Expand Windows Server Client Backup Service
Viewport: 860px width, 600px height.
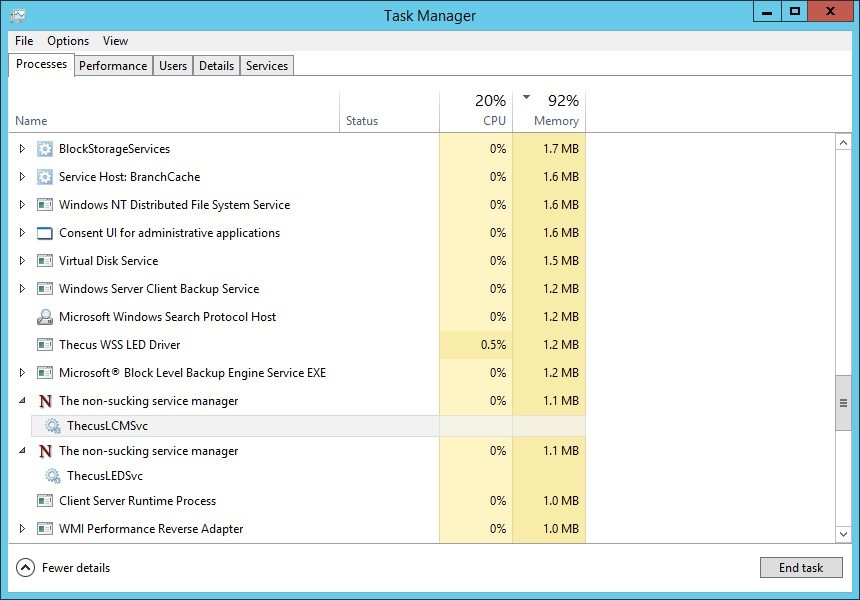(x=22, y=288)
